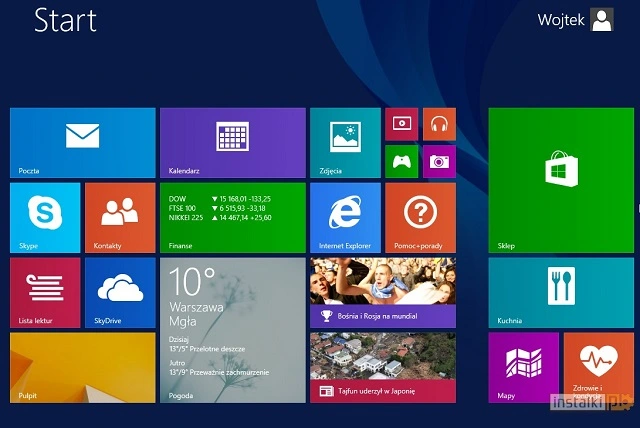This screenshot has height=428, width=640.
Task: Open the Lista lektur tile
Action: [45, 293]
